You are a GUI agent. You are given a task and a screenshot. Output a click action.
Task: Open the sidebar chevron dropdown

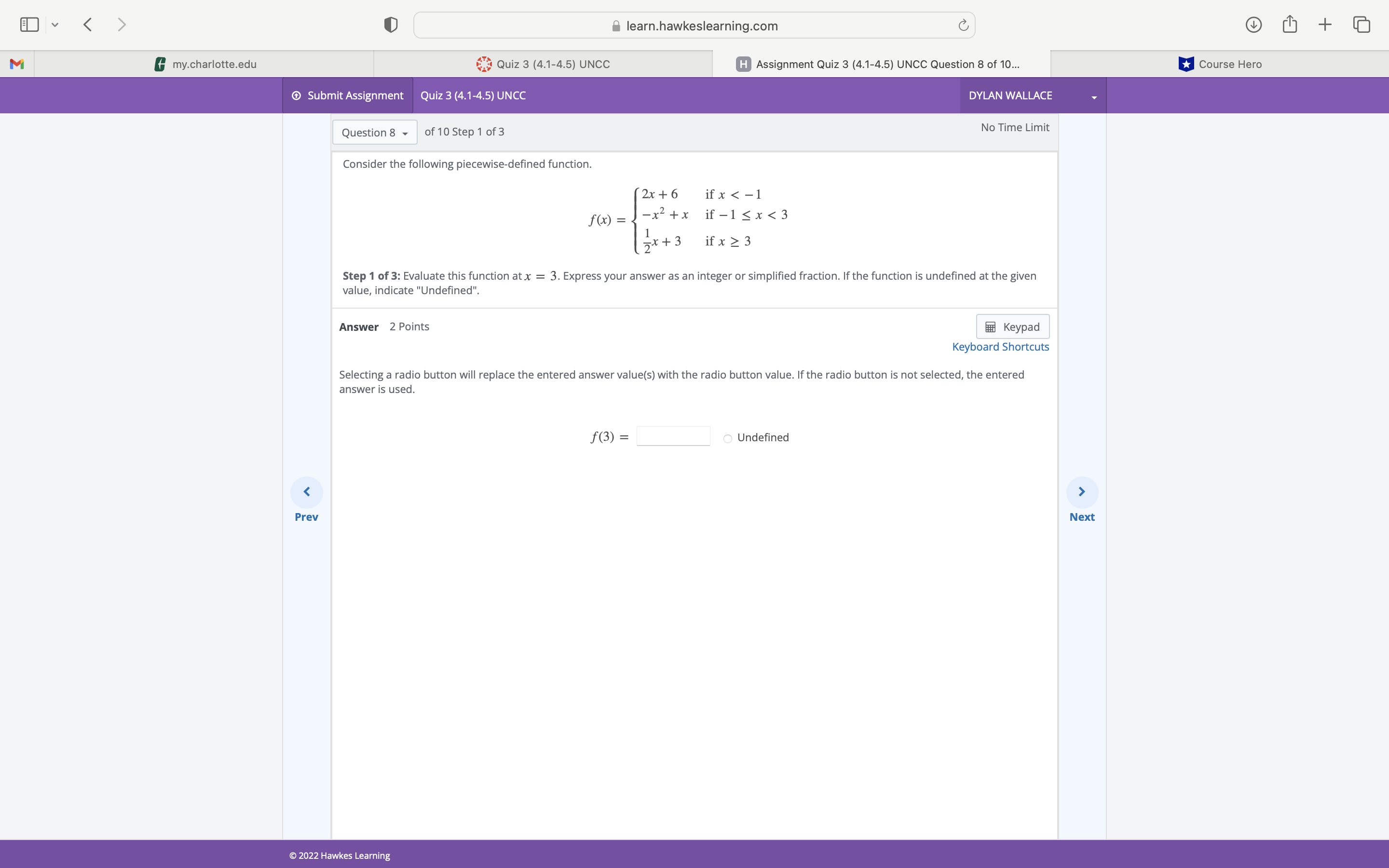point(55,25)
